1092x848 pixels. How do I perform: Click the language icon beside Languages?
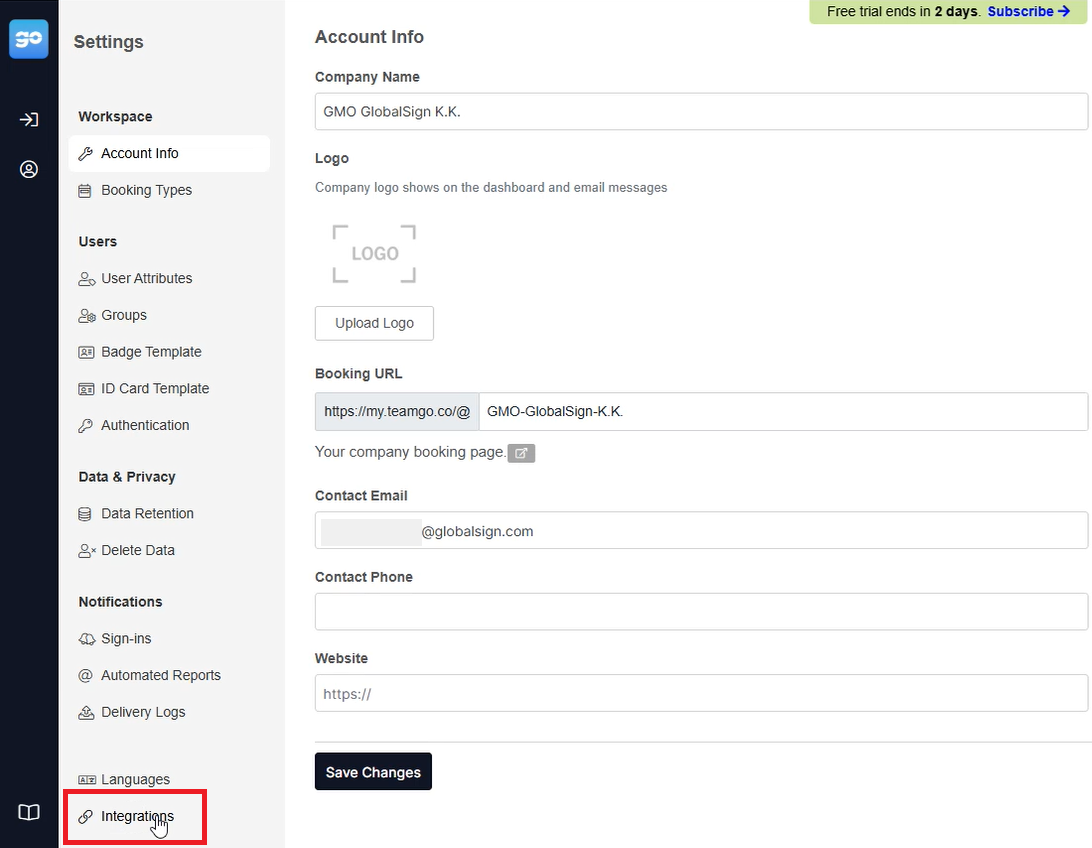point(87,780)
